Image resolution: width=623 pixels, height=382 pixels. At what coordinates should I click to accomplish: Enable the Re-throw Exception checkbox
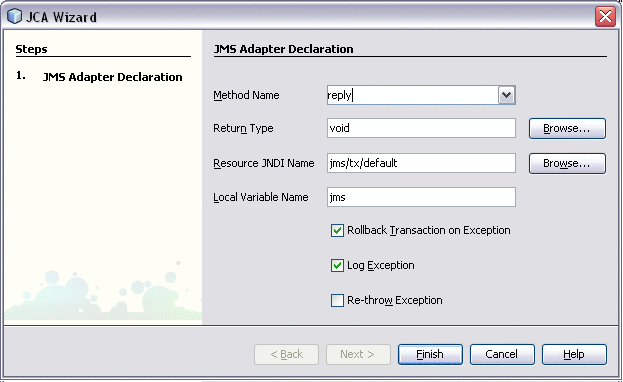(x=337, y=300)
